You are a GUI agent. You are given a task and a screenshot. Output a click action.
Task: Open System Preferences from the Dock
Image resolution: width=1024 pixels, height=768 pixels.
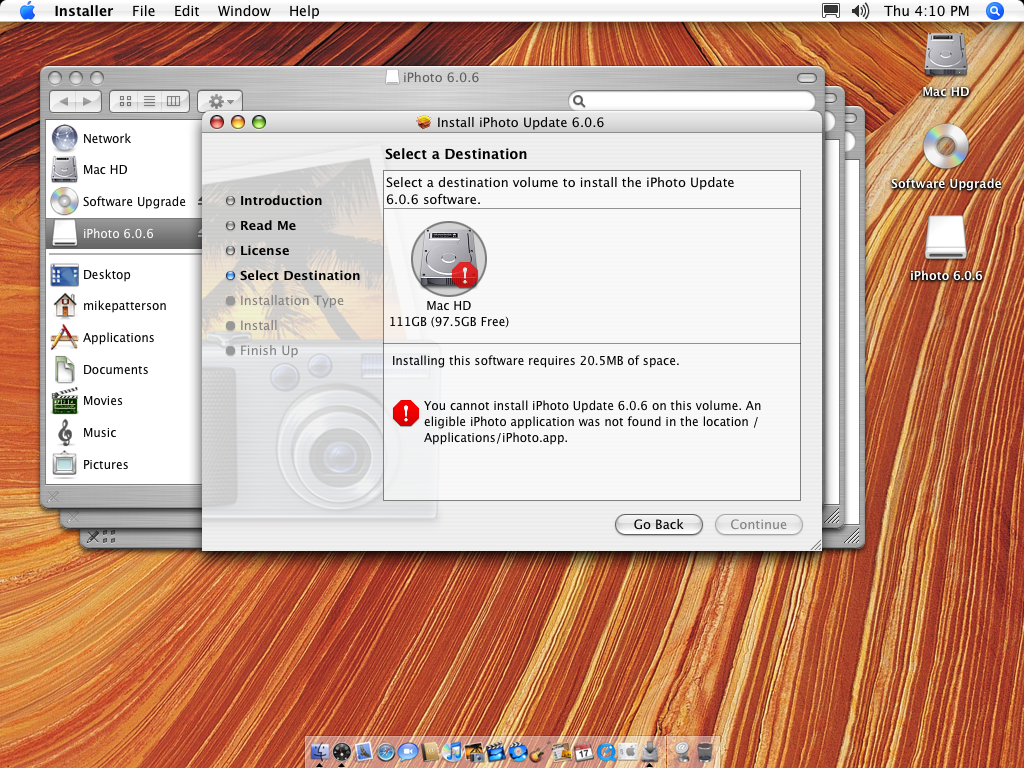click(x=628, y=752)
